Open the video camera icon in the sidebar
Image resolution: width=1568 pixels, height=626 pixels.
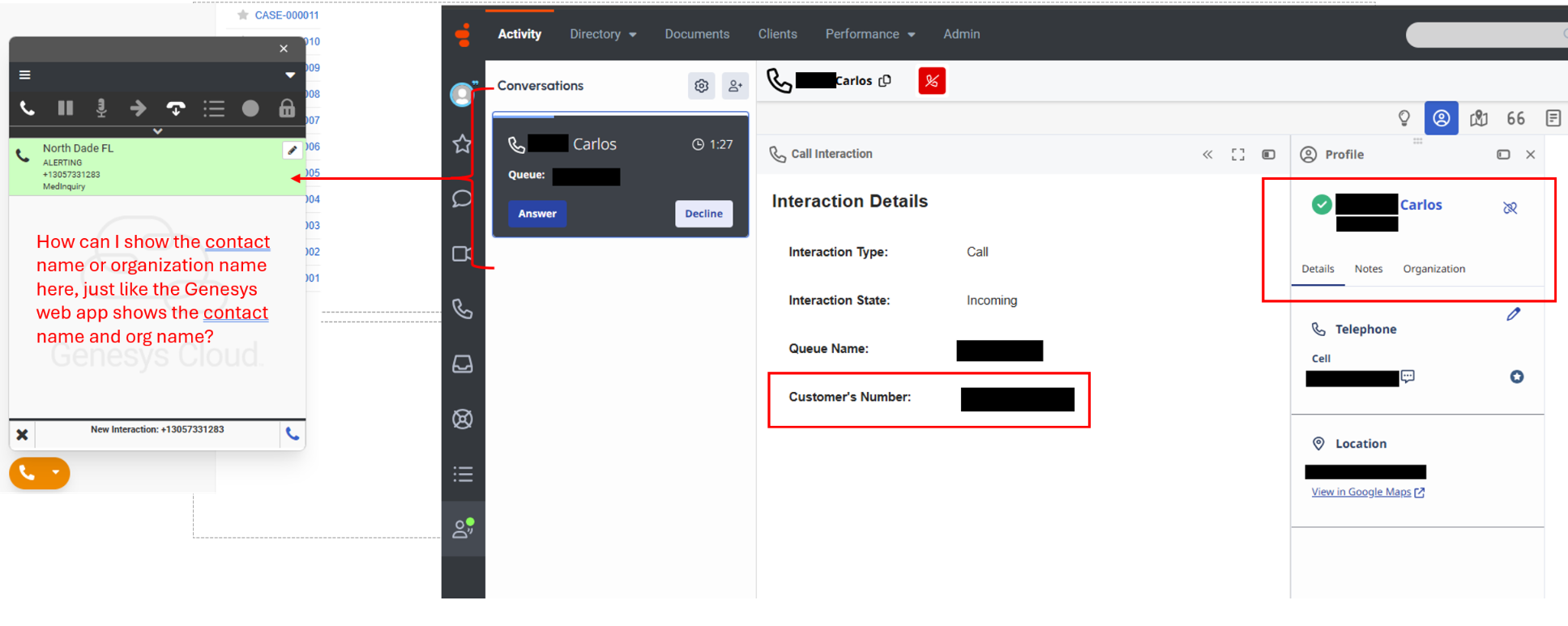[x=462, y=253]
